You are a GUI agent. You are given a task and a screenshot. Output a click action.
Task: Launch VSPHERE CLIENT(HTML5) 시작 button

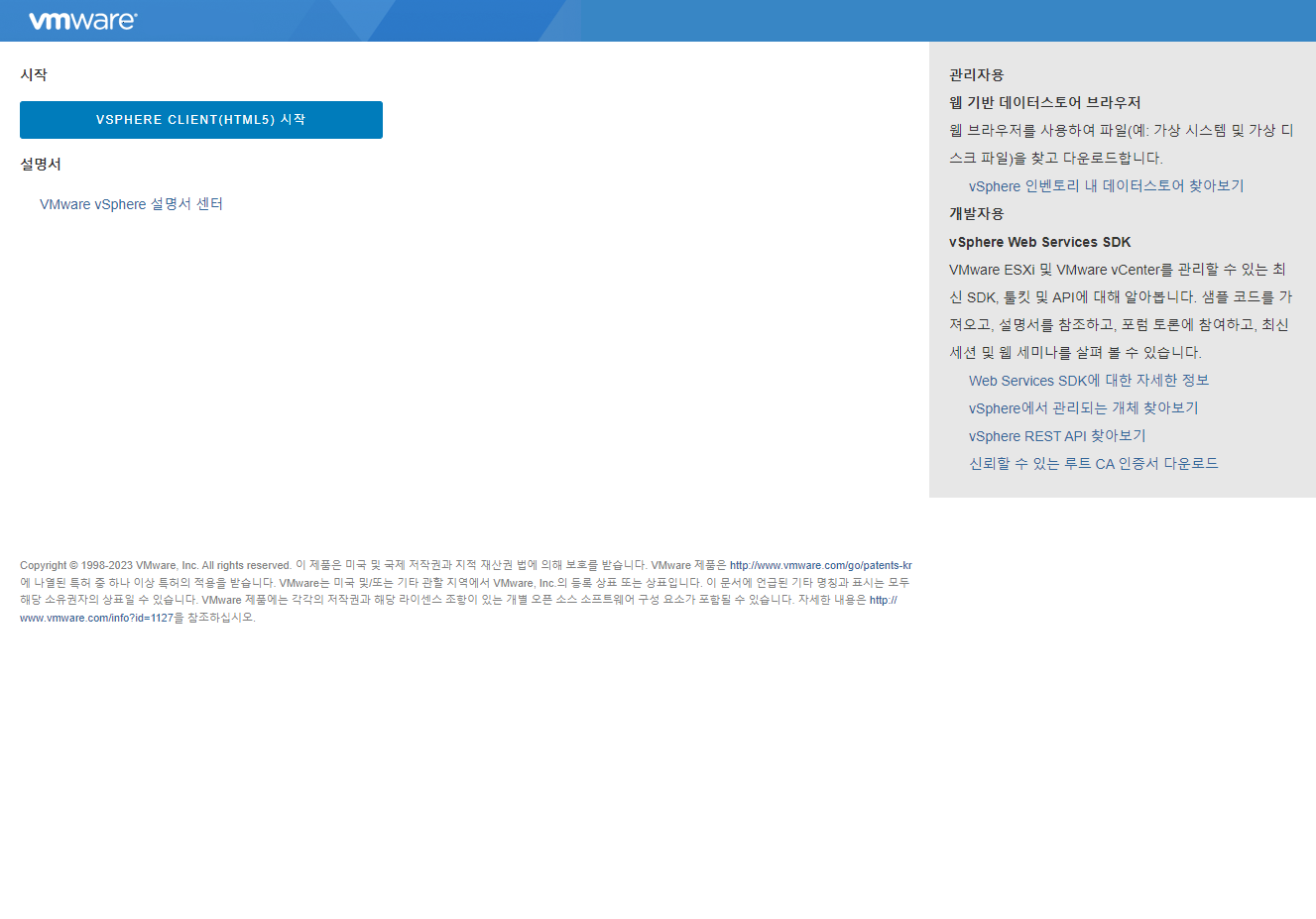tap(201, 120)
